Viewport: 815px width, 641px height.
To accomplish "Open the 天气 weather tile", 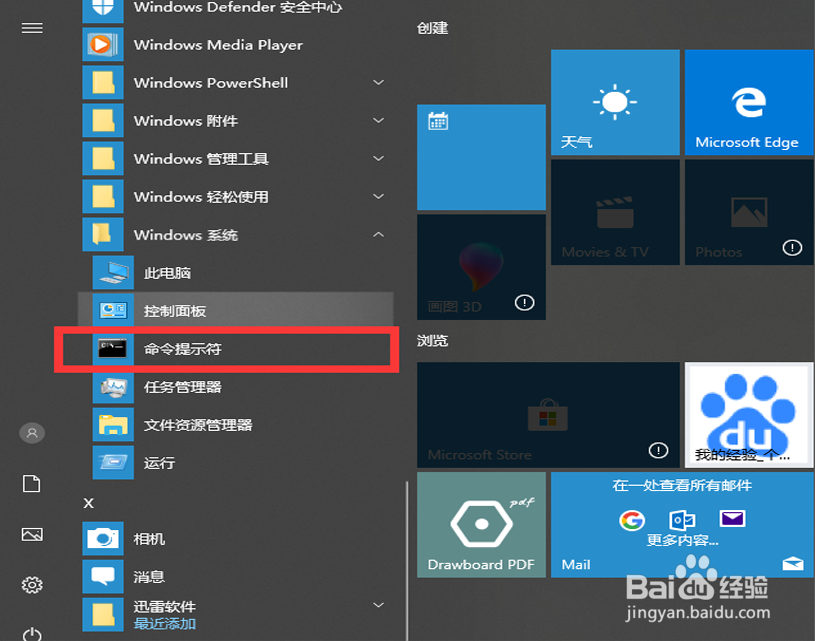I will pyautogui.click(x=615, y=102).
